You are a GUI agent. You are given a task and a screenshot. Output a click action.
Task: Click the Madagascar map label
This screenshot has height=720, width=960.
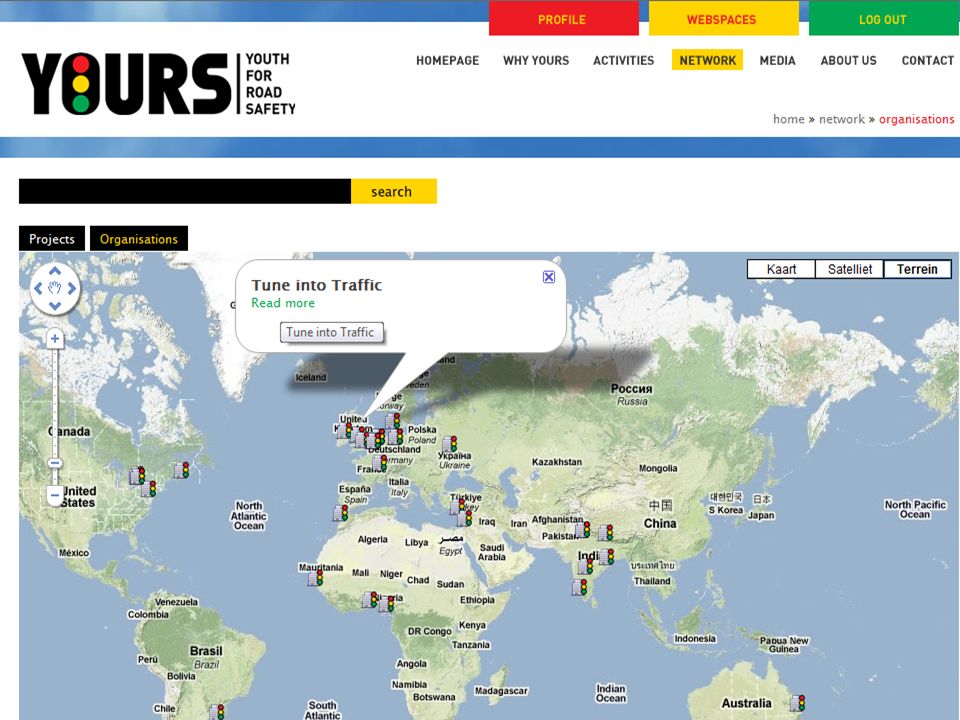pos(501,691)
